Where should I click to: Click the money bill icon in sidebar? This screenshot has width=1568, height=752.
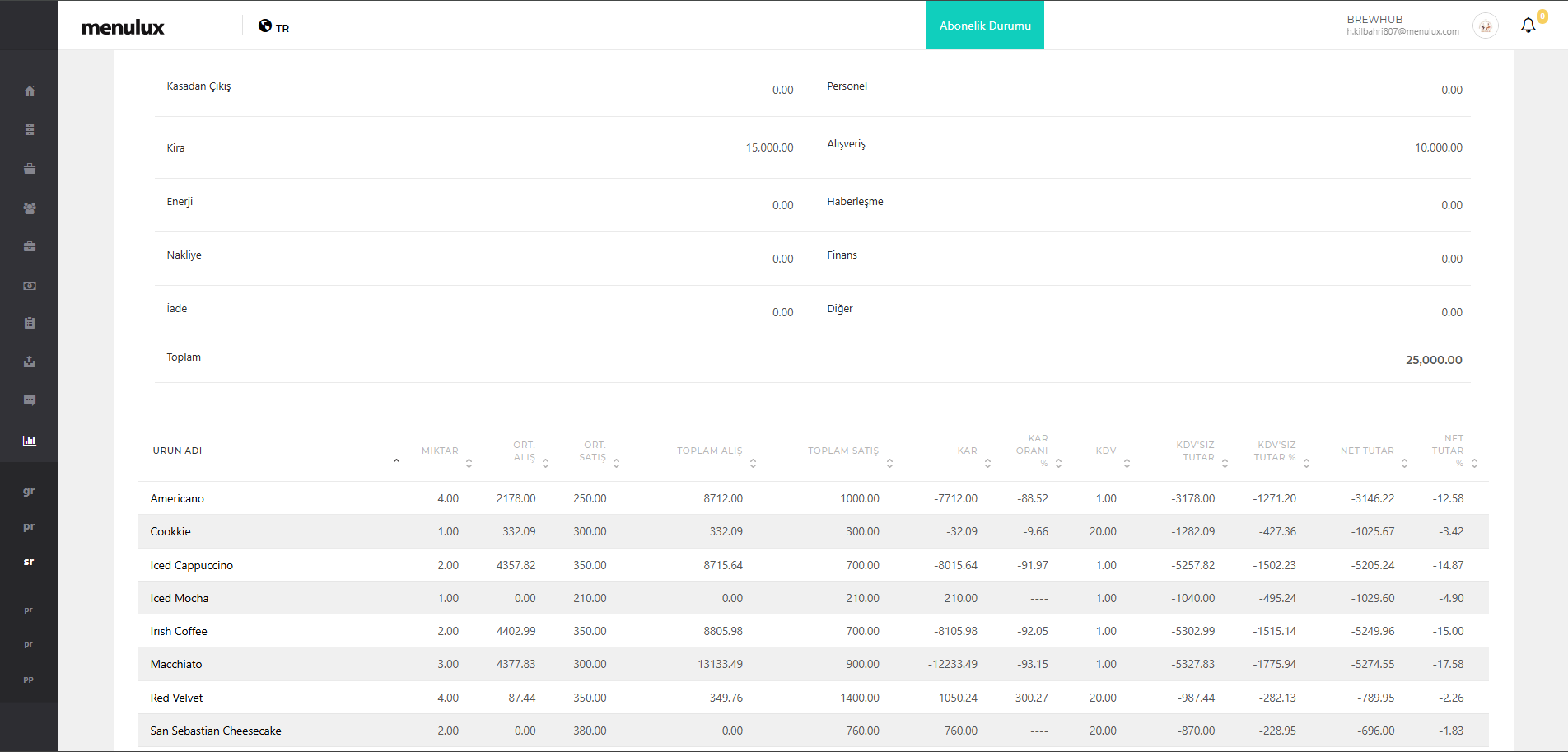click(30, 286)
